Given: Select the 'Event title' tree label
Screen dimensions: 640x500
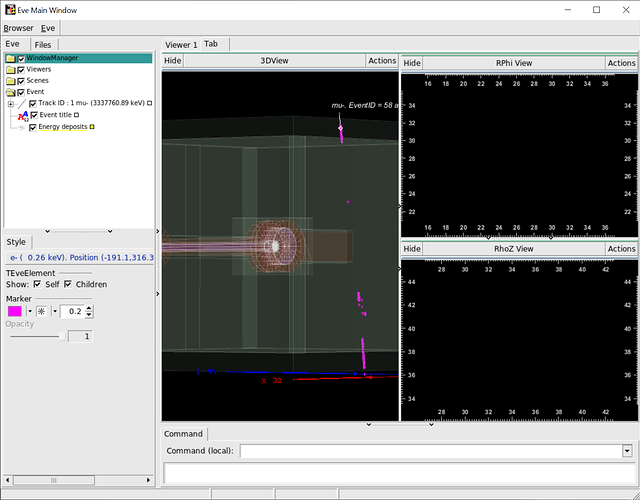Looking at the screenshot, I should coord(56,115).
